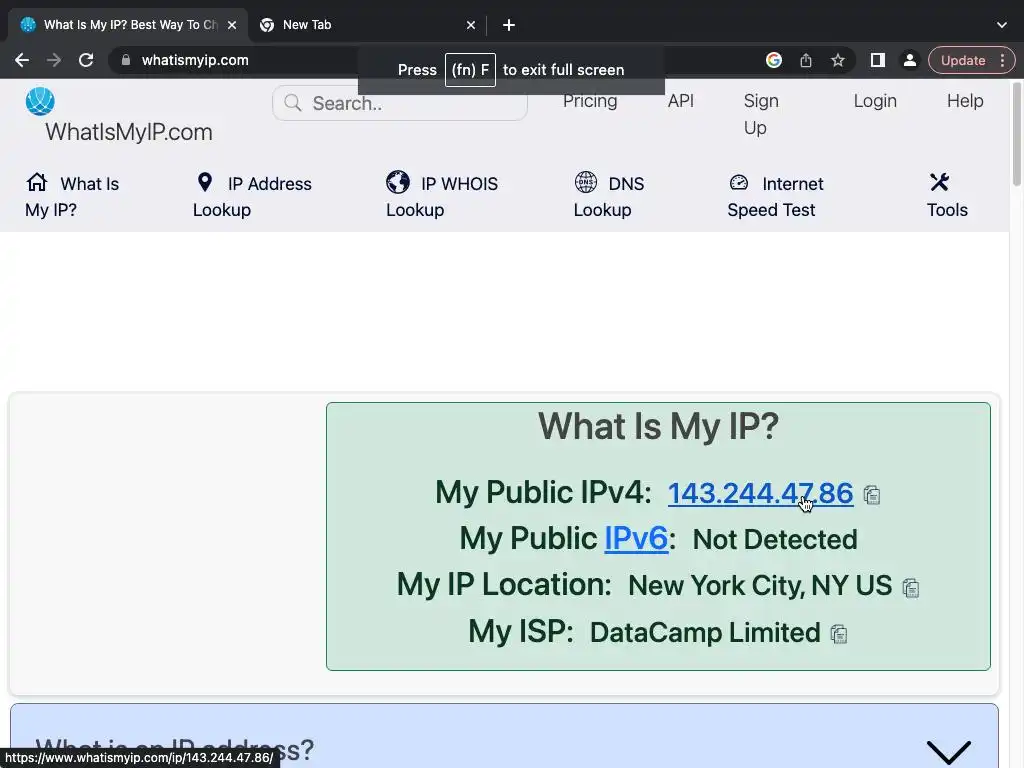Click the wrench Tools icon
The image size is (1024, 768).
pyautogui.click(x=939, y=182)
